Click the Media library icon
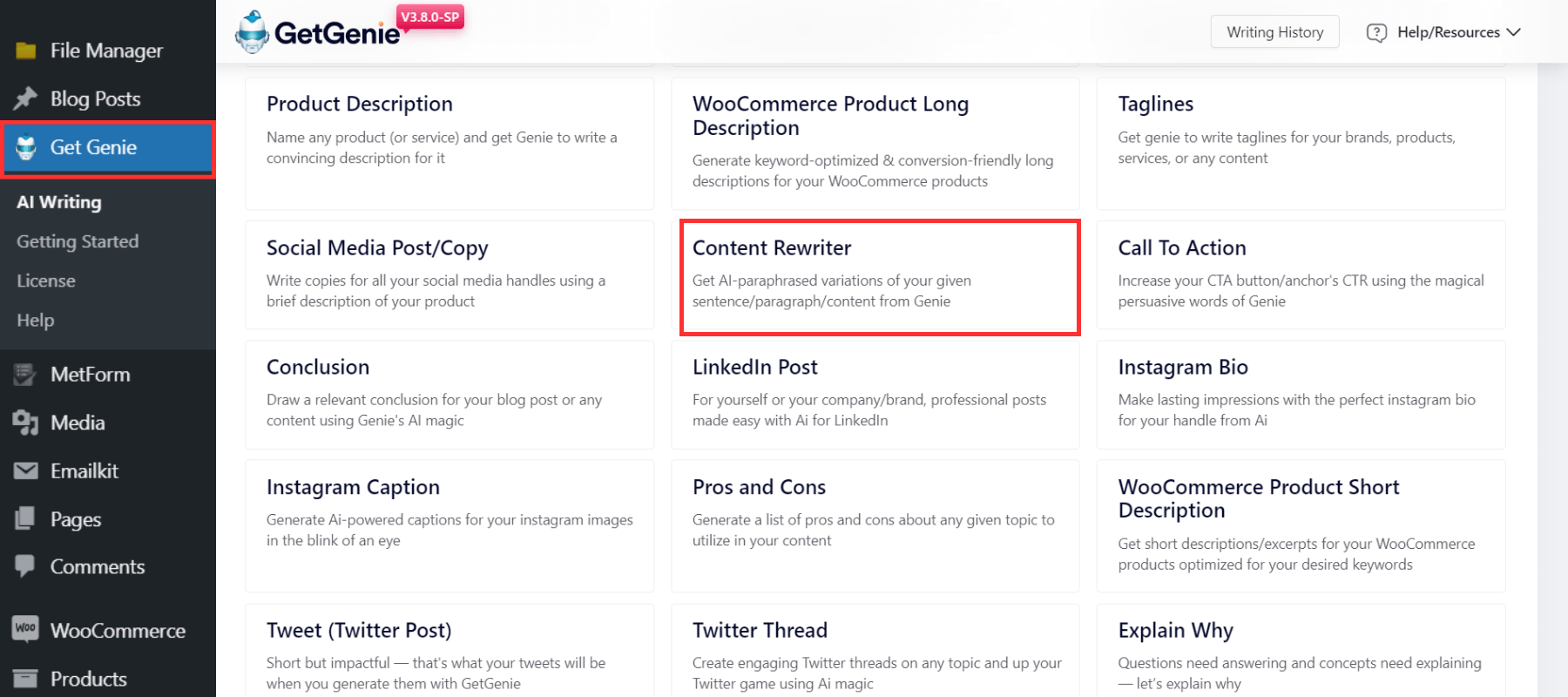This screenshot has width=1568, height=697. (26, 423)
